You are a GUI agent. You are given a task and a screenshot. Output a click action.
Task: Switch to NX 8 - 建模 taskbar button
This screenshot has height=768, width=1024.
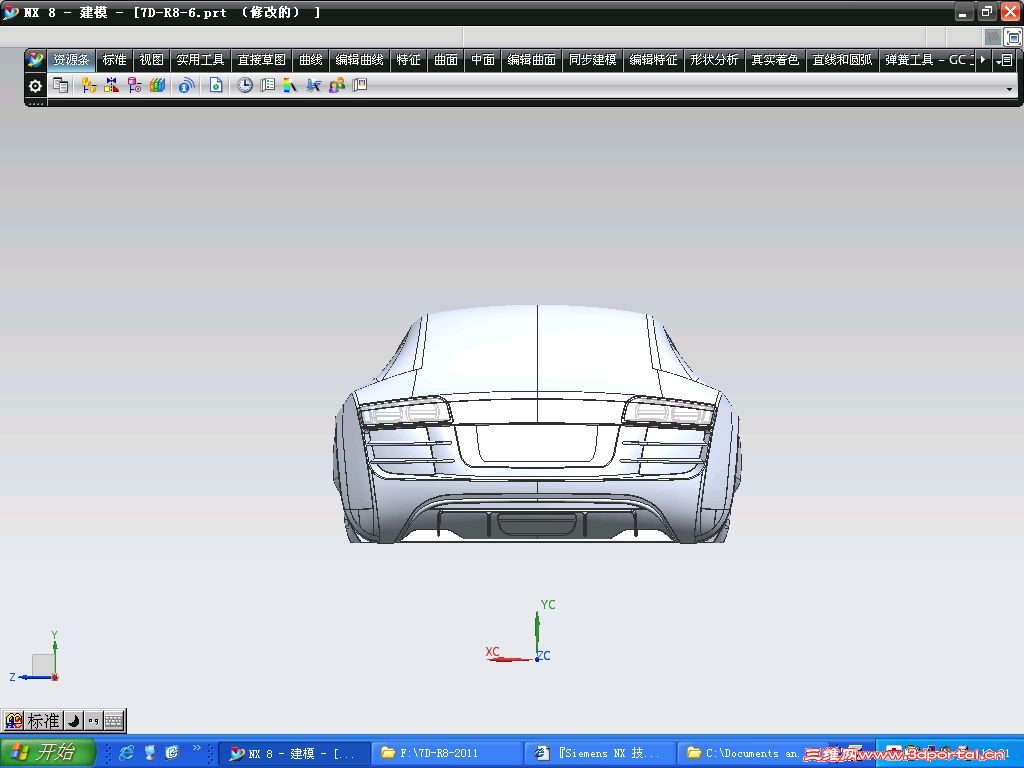point(293,754)
